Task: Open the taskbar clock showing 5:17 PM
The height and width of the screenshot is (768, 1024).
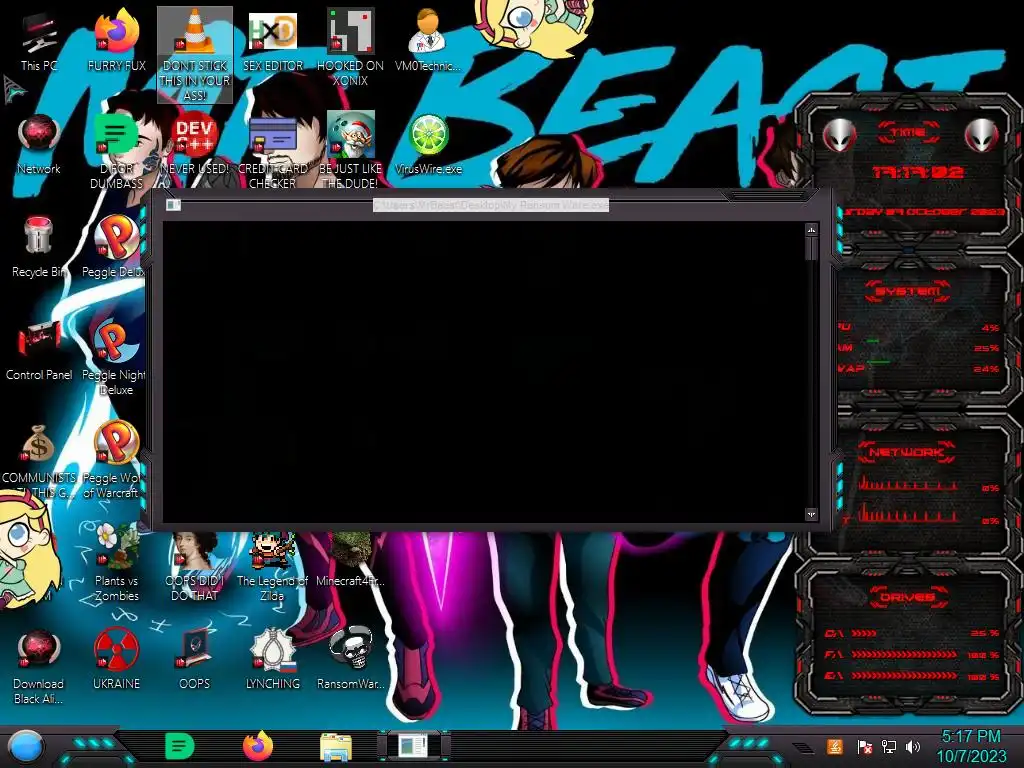Action: click(x=972, y=746)
